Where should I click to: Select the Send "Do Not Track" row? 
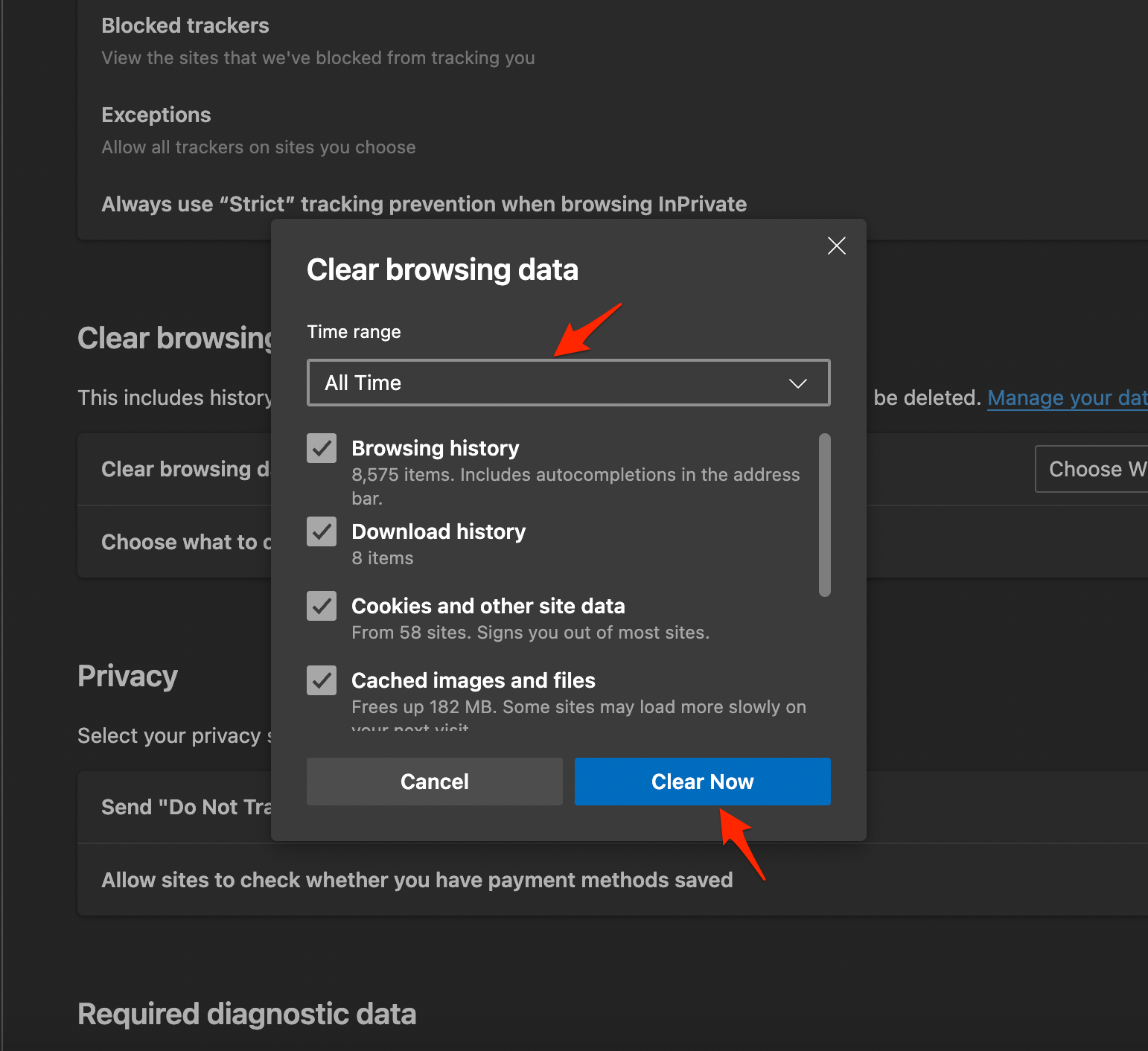[186, 808]
